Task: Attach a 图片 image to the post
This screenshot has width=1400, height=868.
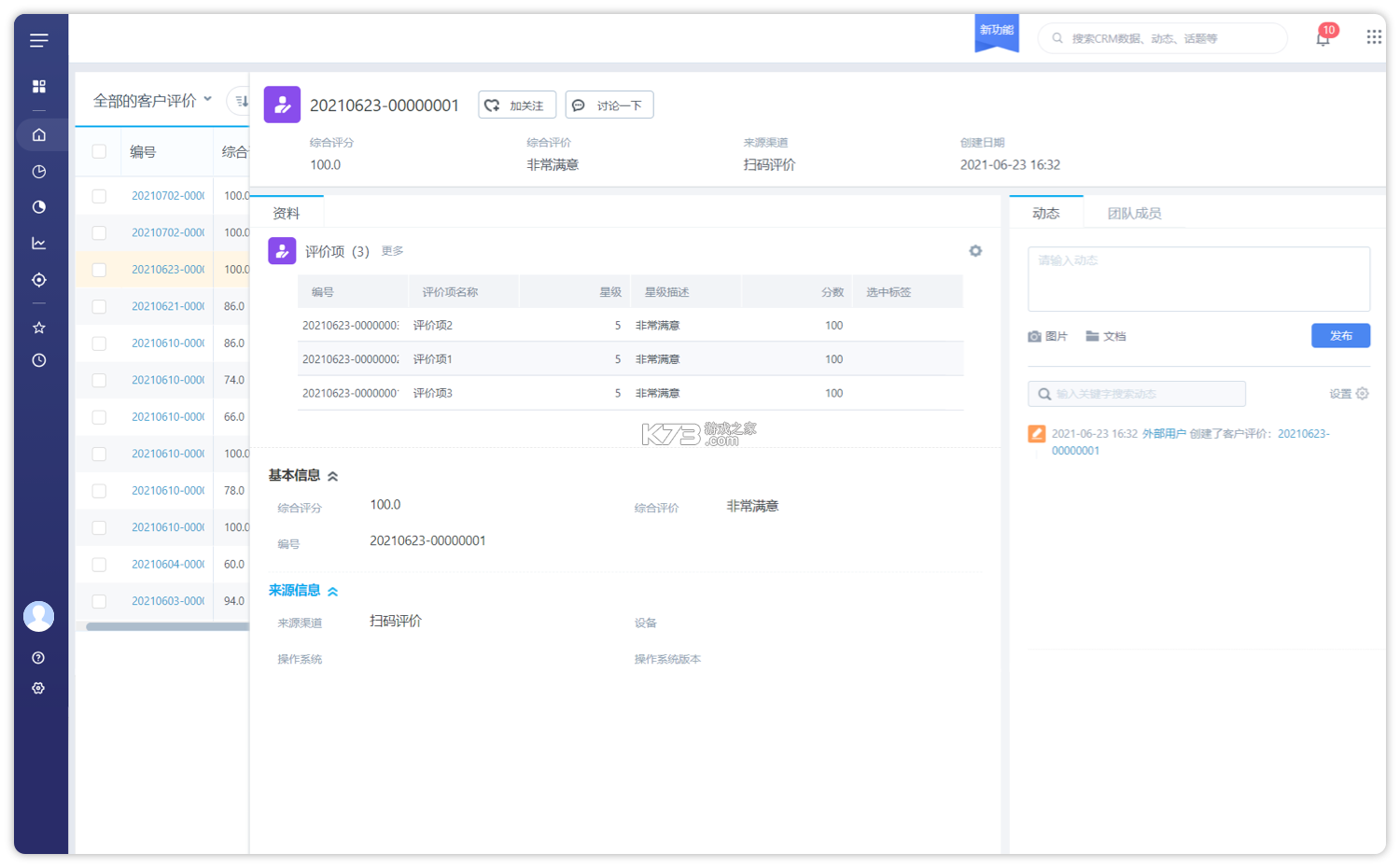Action: pyautogui.click(x=1048, y=336)
